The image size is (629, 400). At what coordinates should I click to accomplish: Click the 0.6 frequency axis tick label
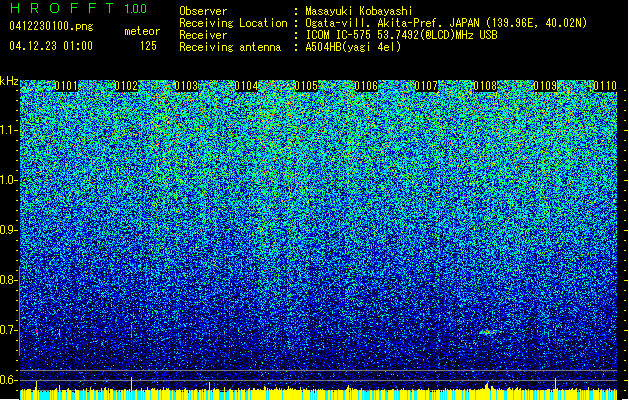pyautogui.click(x=9, y=380)
